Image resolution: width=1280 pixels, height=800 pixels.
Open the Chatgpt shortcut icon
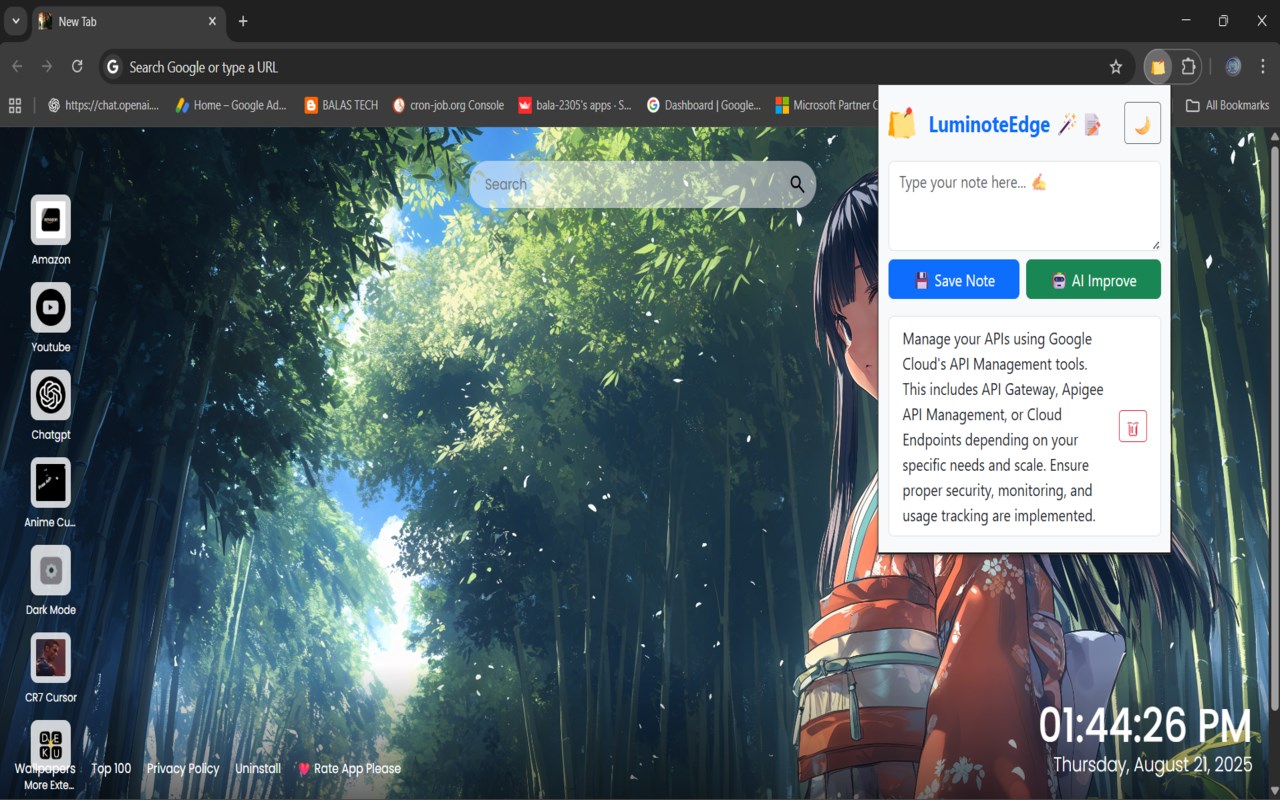[51, 395]
